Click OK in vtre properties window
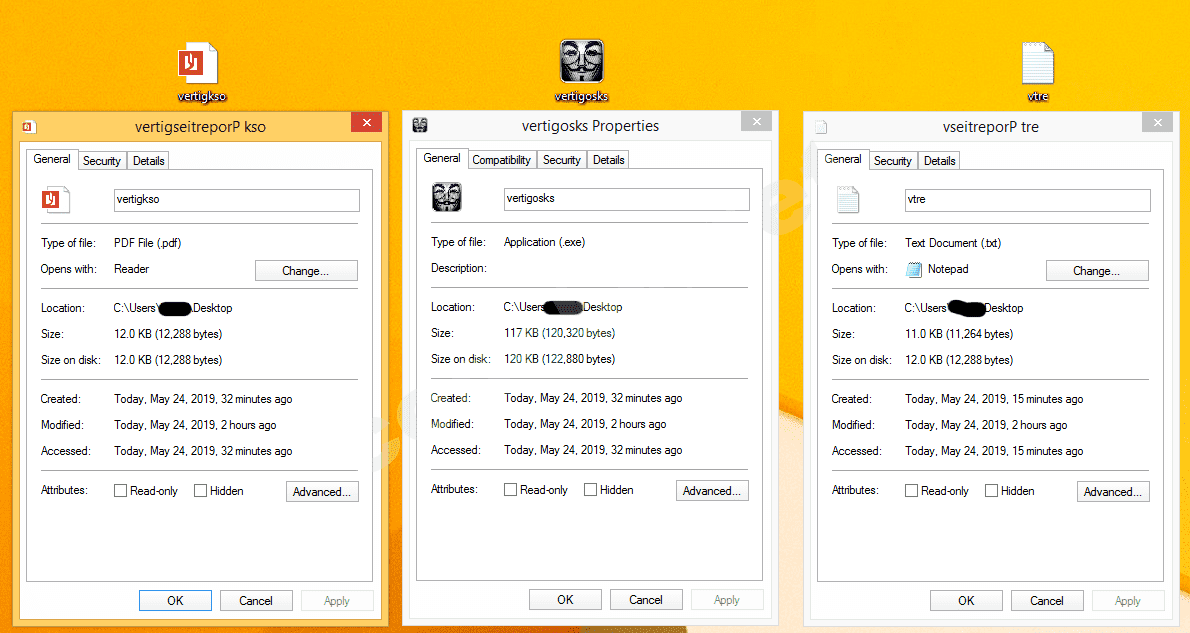The image size is (1190, 633). [x=966, y=600]
